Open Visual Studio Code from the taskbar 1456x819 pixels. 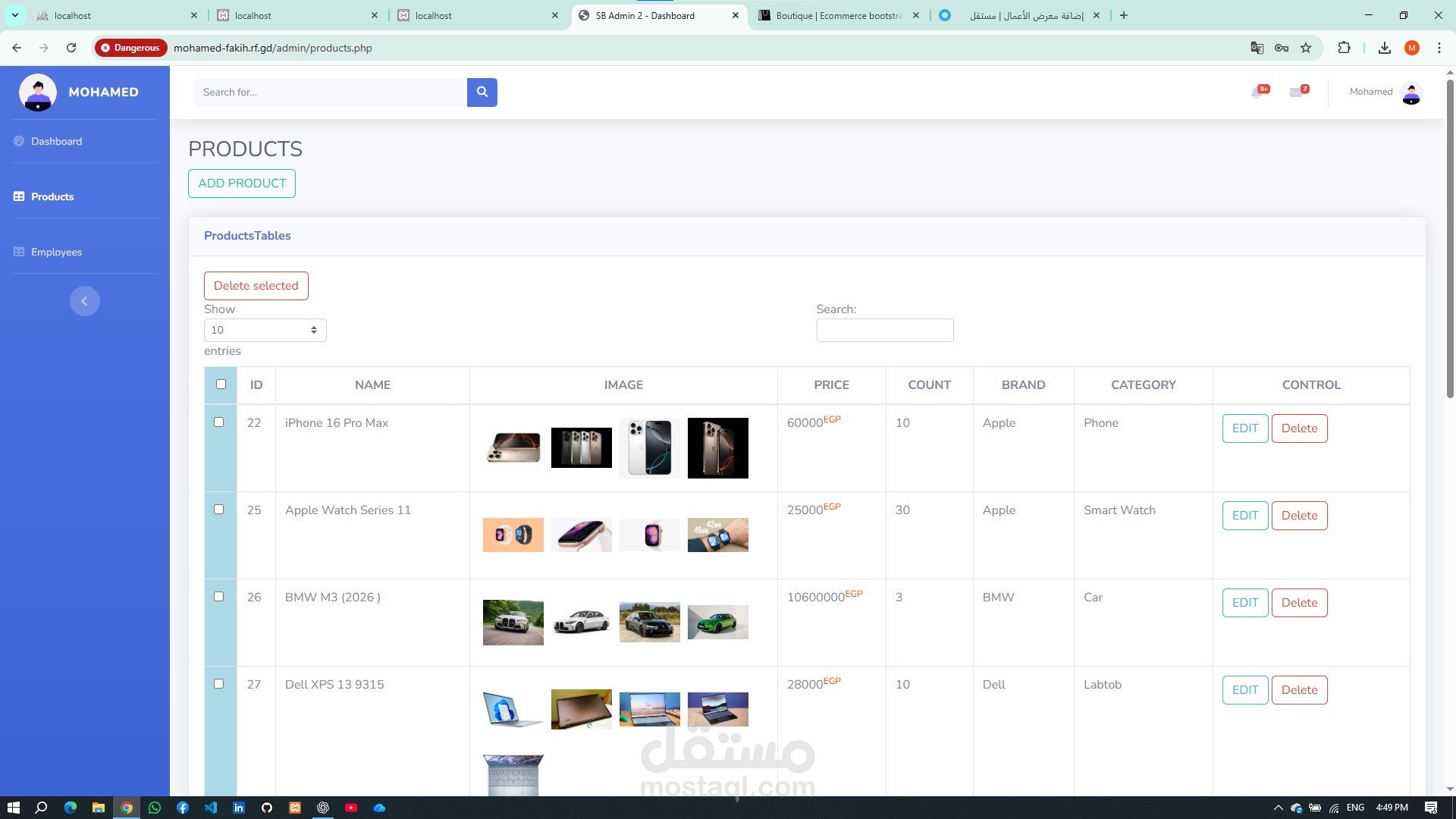(x=211, y=808)
